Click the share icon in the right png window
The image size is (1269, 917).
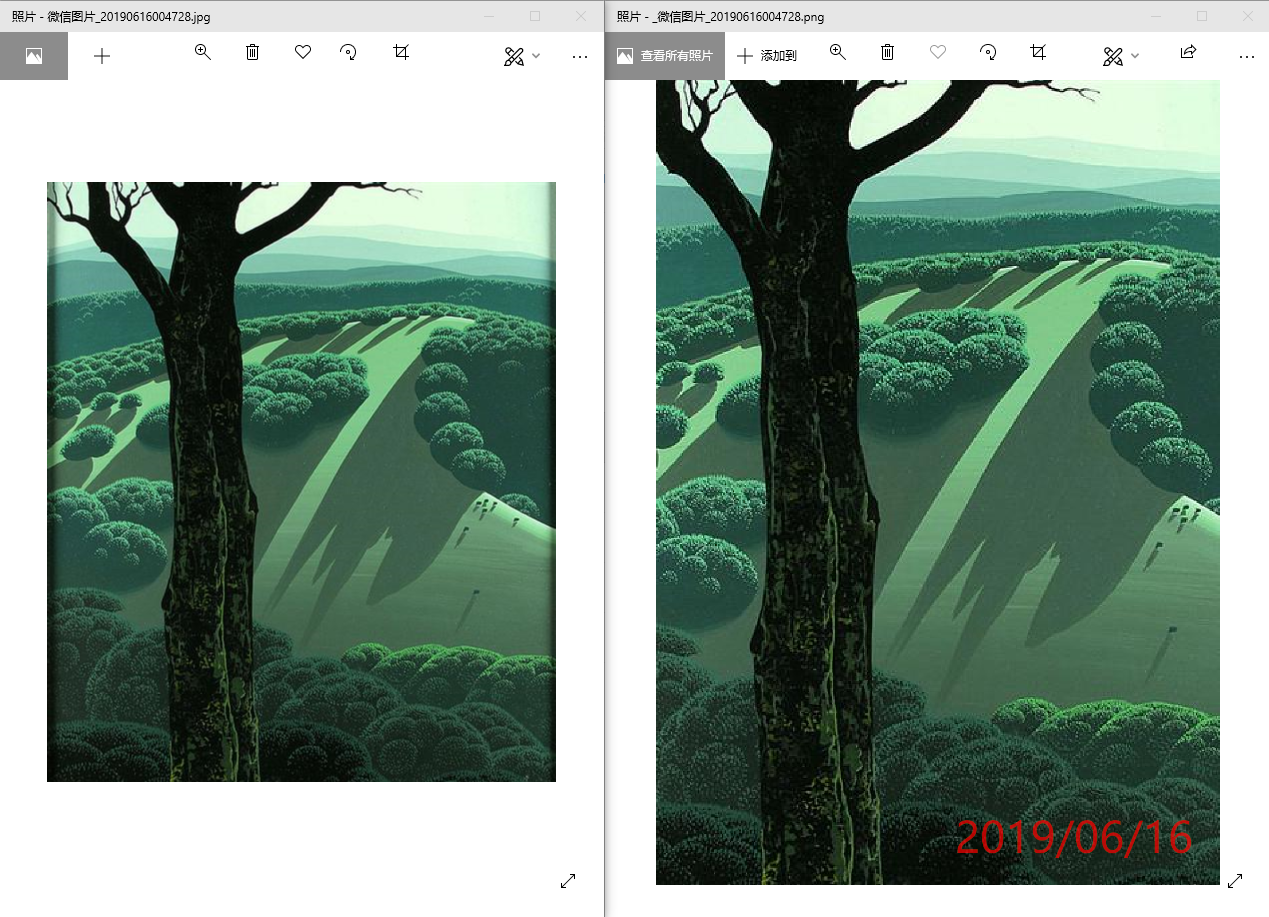click(x=1188, y=52)
